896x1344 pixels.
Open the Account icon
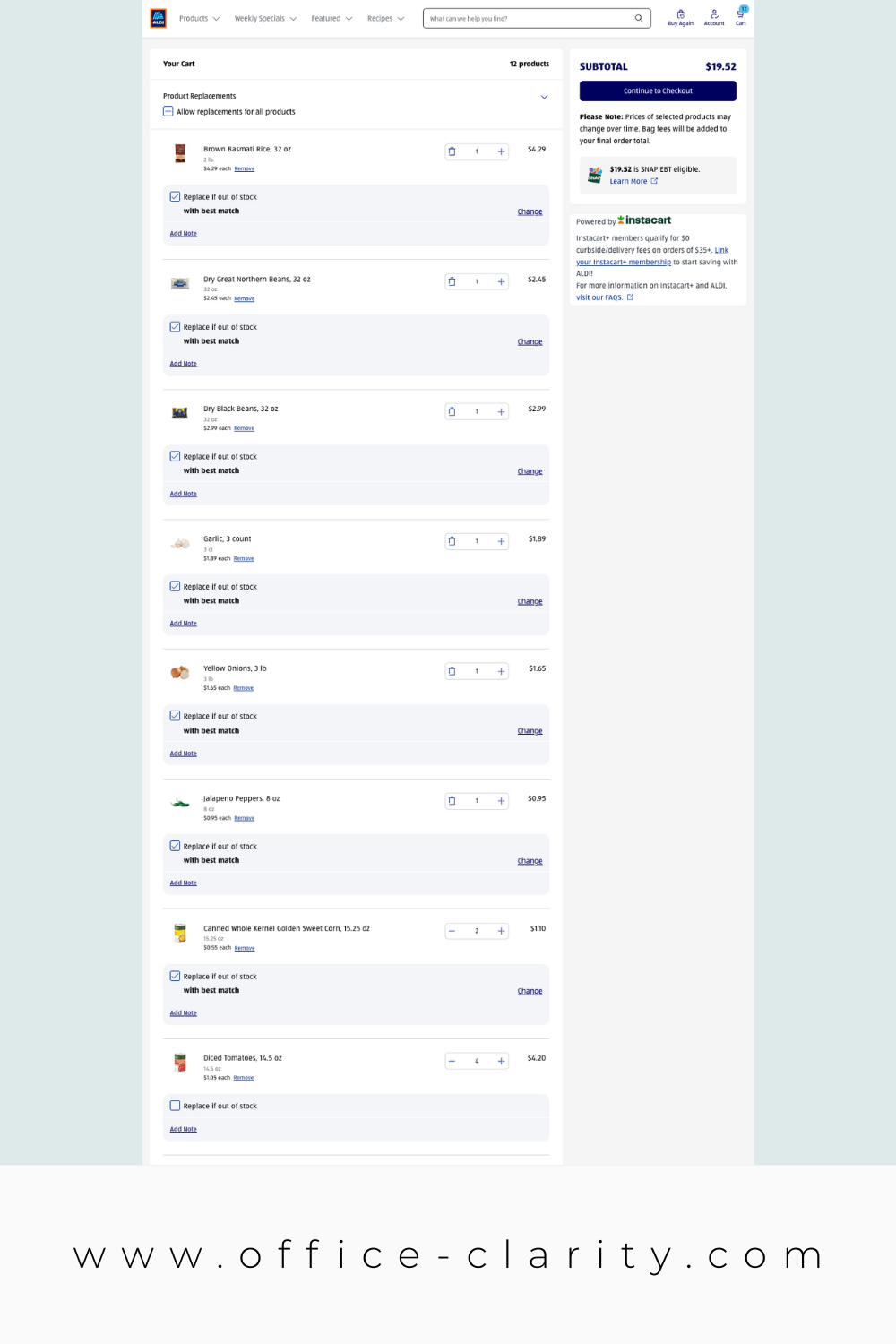coord(714,15)
